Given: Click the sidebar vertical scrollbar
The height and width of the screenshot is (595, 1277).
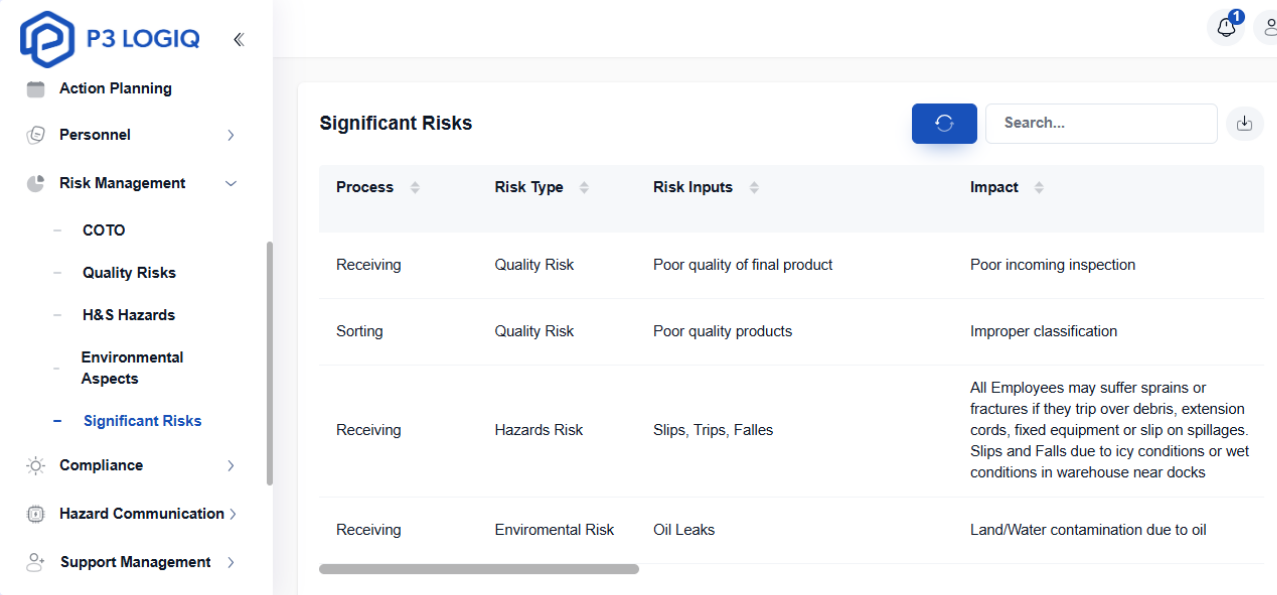Looking at the screenshot, I should pos(269,363).
